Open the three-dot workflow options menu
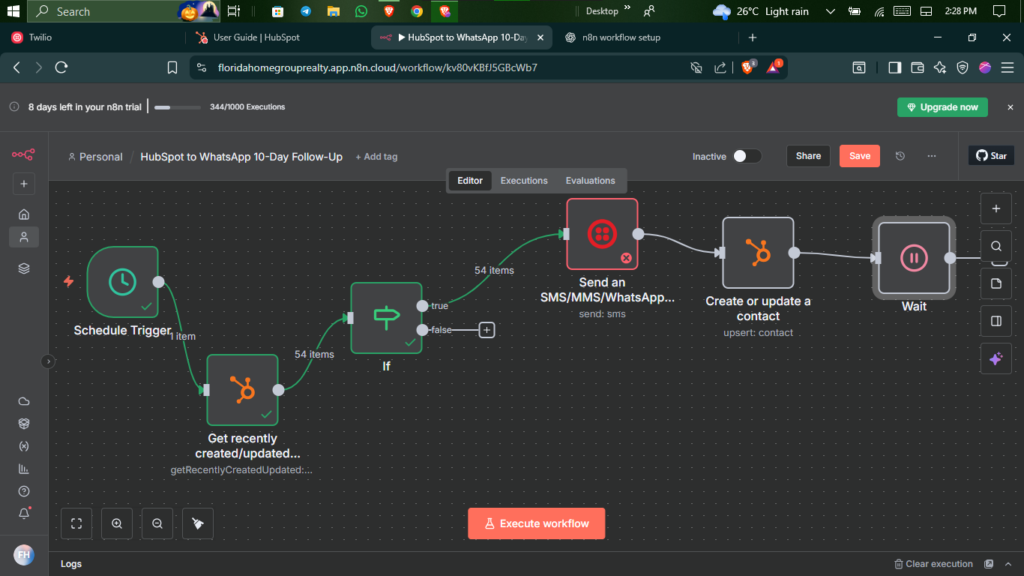The image size is (1024, 576). point(932,156)
